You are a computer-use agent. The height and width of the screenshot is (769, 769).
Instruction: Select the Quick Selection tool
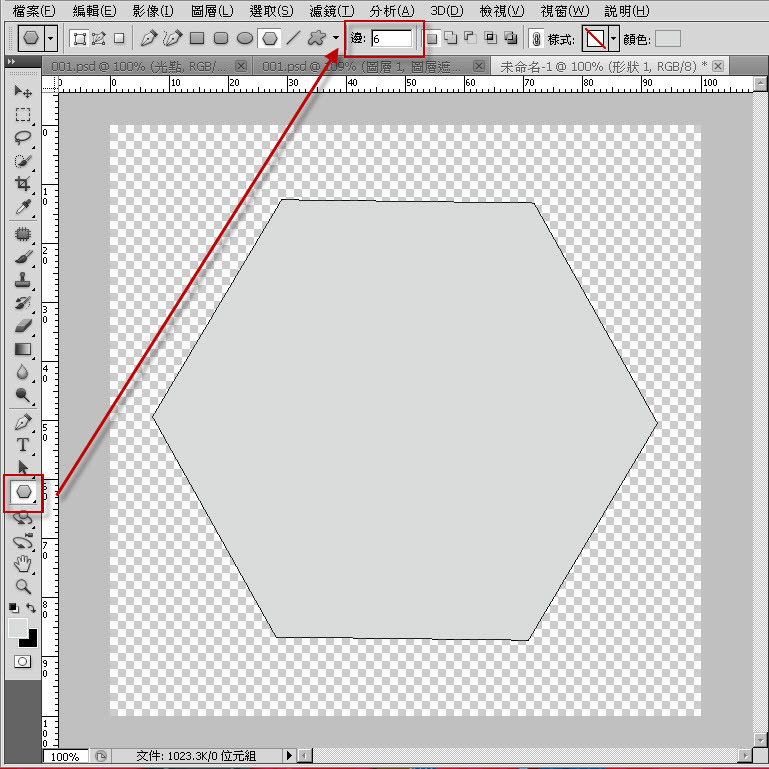click(x=23, y=161)
